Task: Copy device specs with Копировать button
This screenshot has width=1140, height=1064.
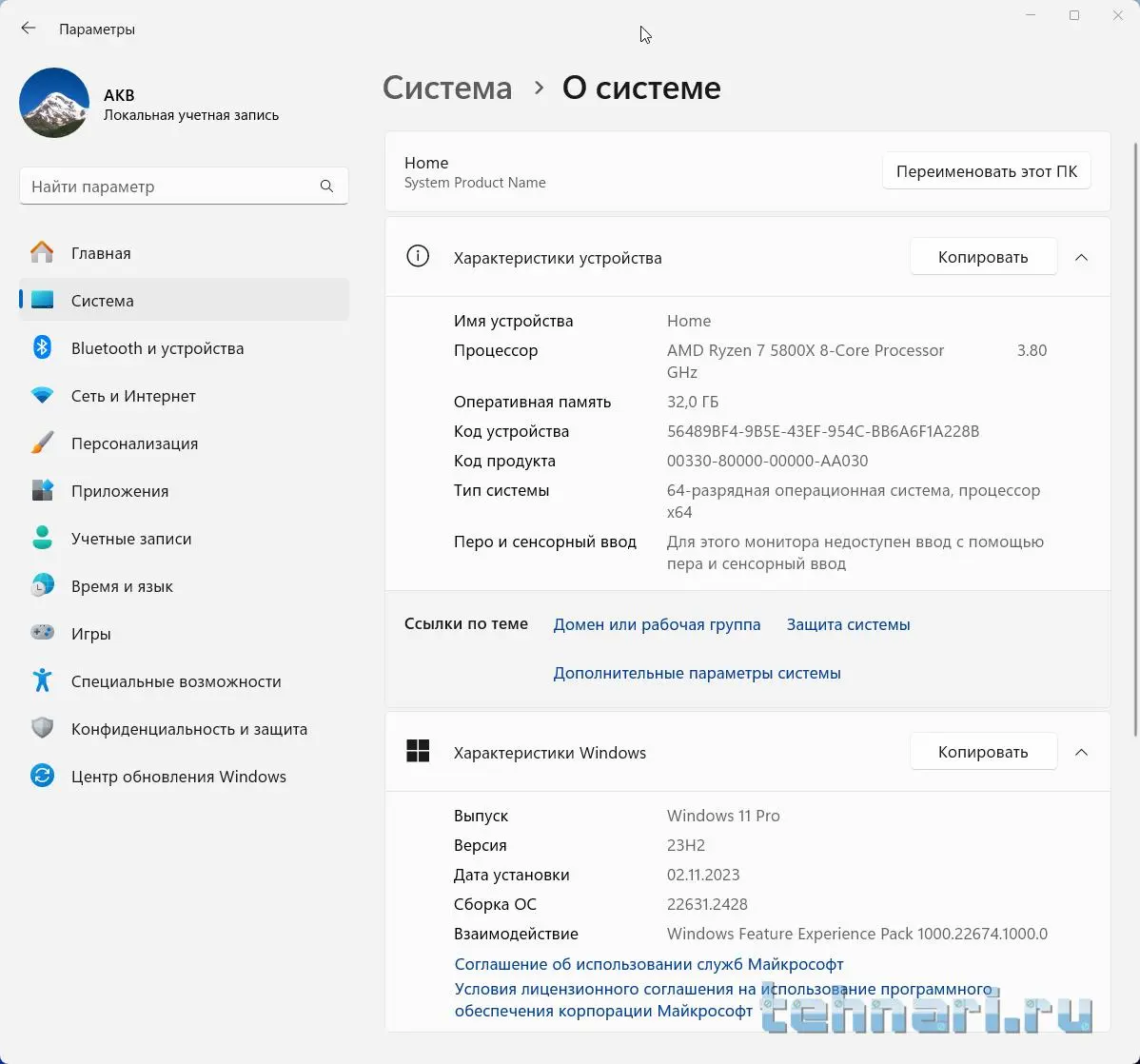Action: [x=983, y=257]
